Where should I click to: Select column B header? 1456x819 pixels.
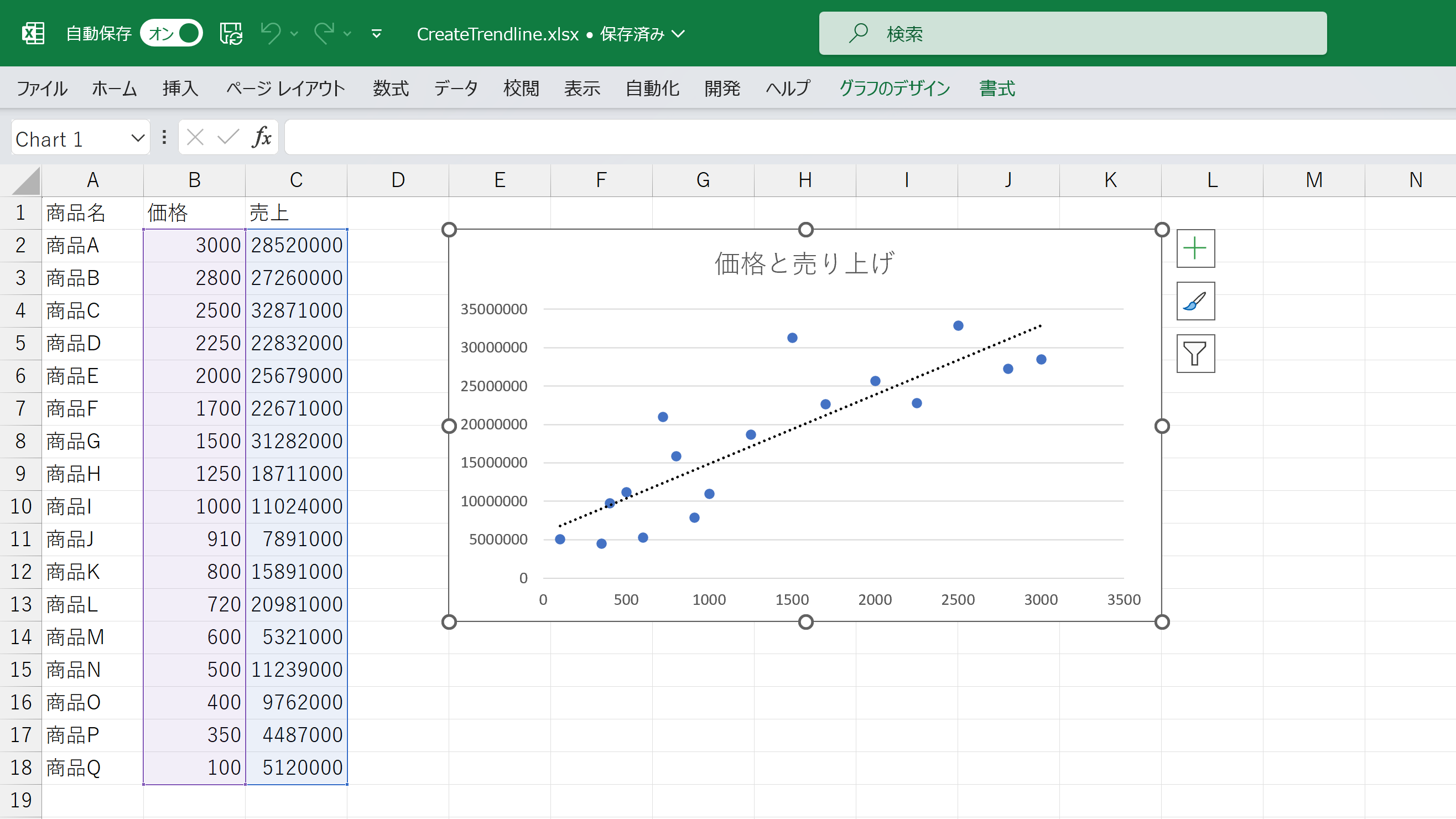[x=194, y=180]
